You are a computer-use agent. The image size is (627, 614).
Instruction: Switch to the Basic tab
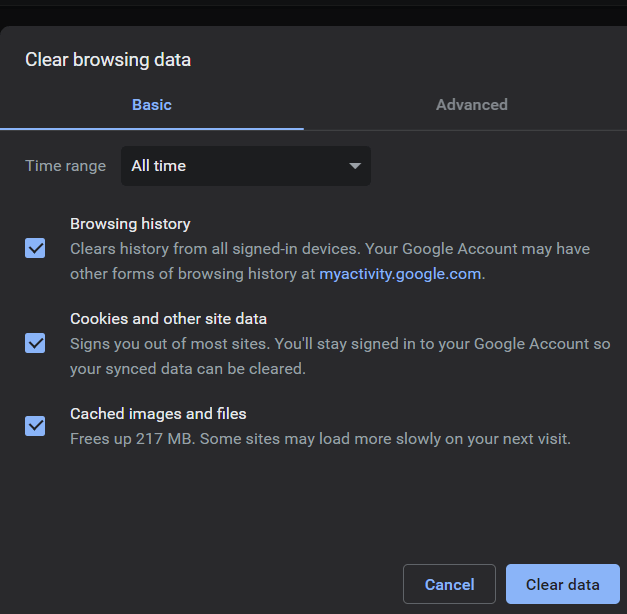click(x=152, y=105)
